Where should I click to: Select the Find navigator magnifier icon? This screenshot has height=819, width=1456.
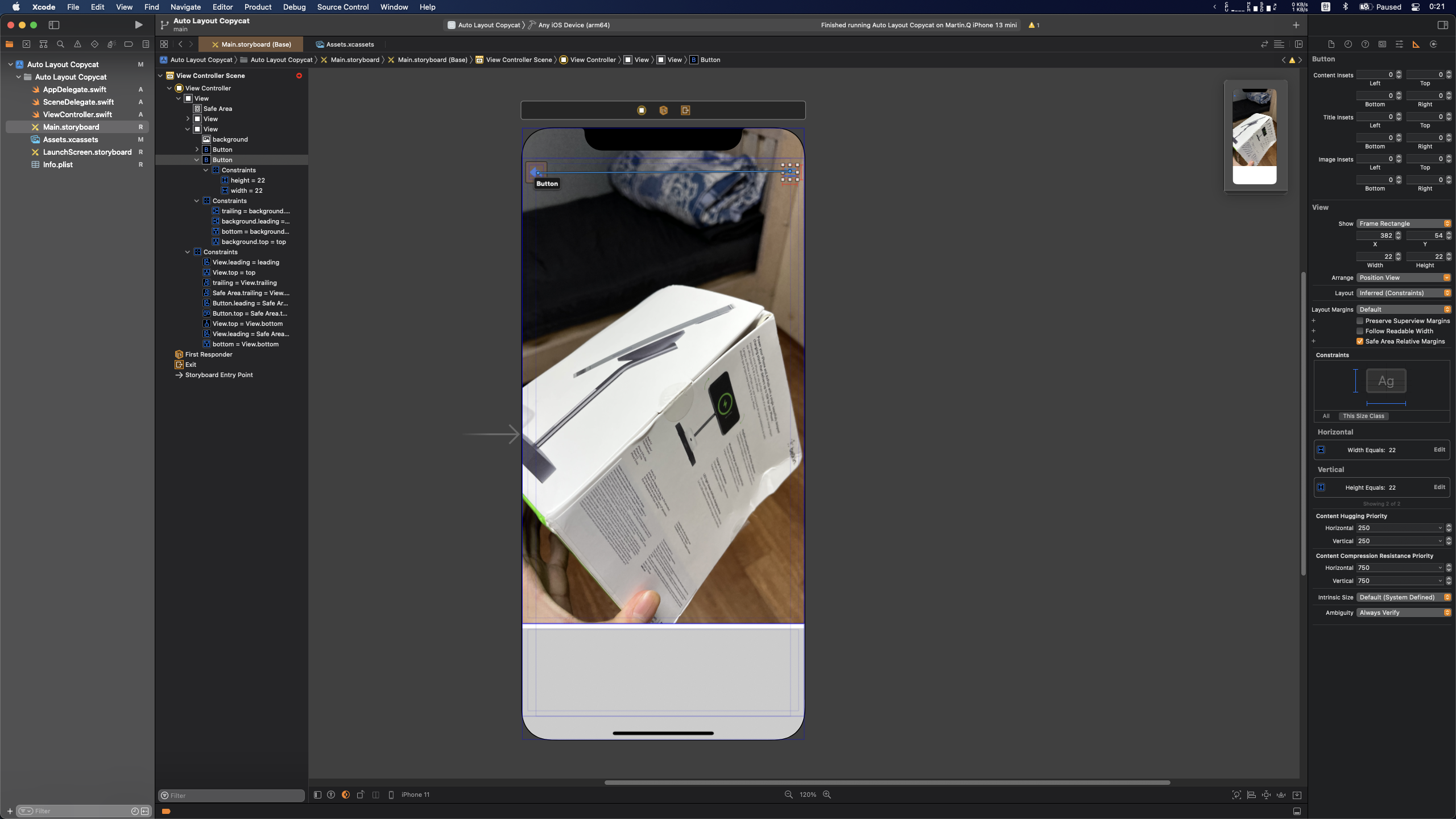coord(60,44)
